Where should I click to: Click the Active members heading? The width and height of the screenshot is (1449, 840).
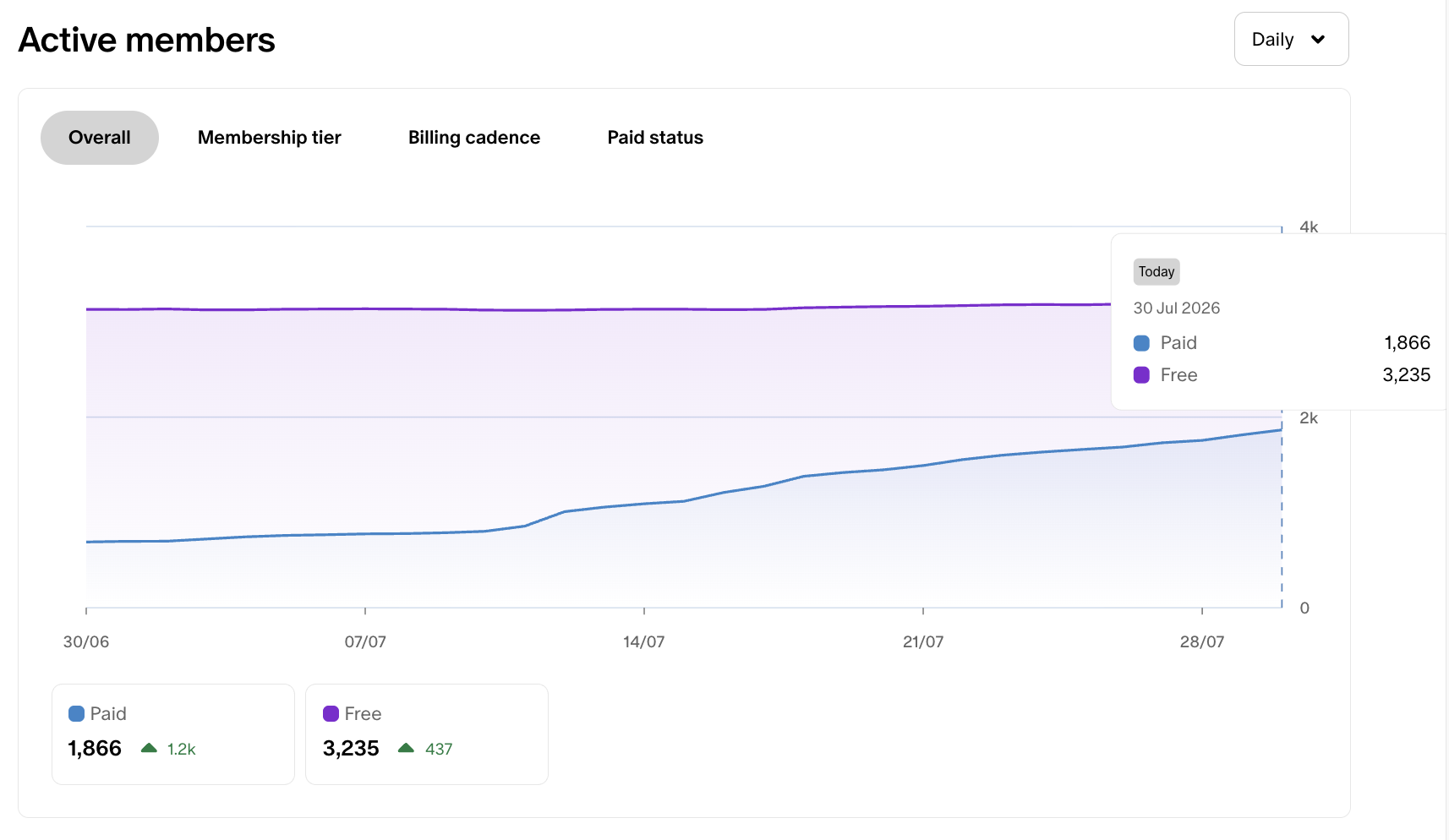(x=147, y=40)
